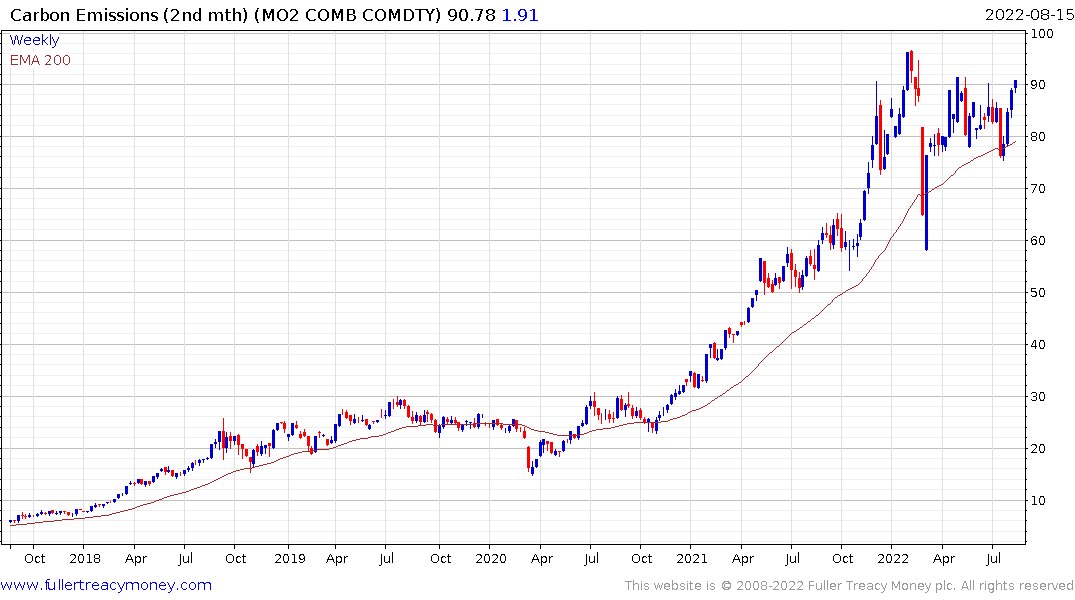Click the 20 y-axis label
Screen dimensions: 1075x600
pyautogui.click(x=1038, y=449)
